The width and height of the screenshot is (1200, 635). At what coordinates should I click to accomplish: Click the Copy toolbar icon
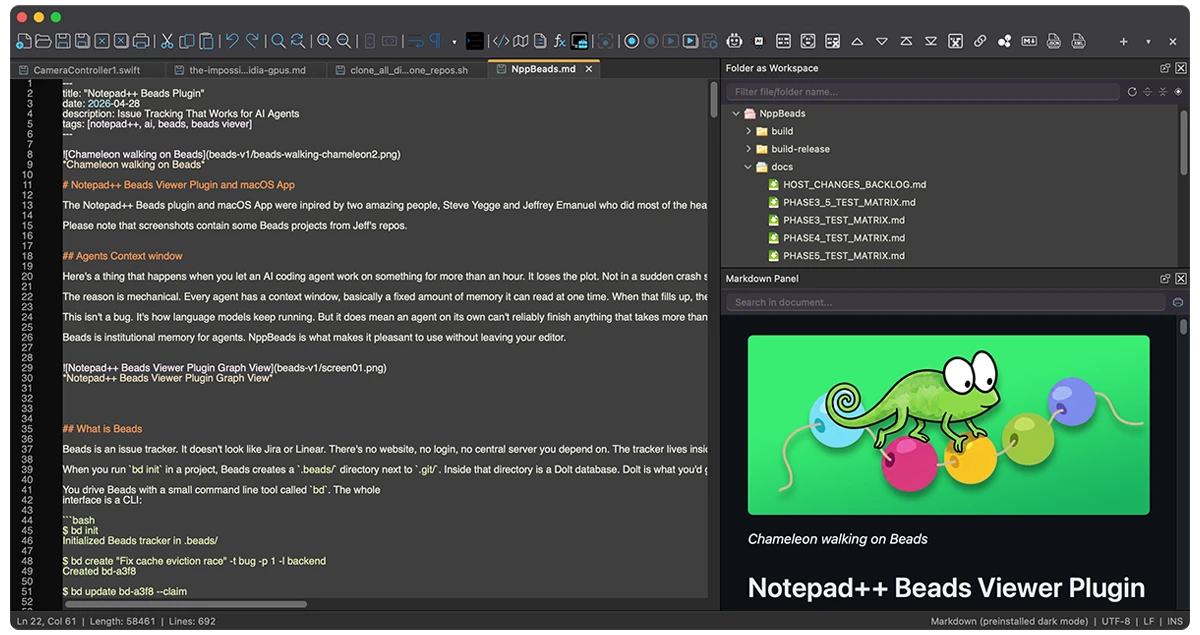[x=187, y=41]
